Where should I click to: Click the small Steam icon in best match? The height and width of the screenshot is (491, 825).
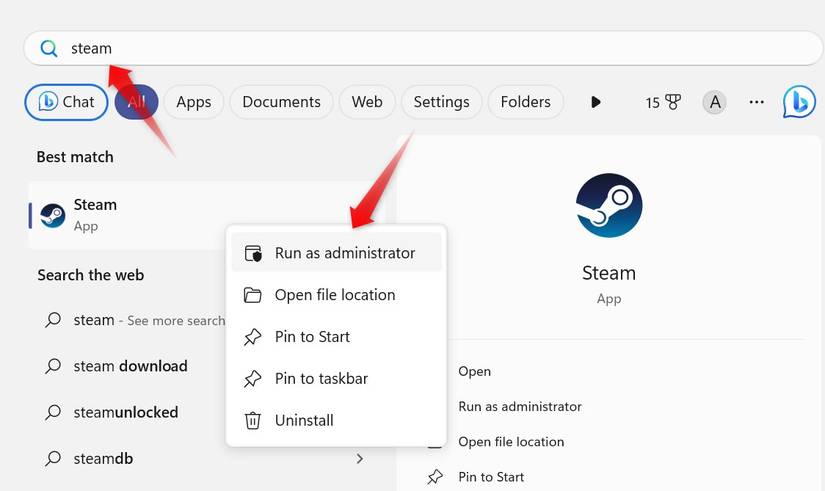pos(53,215)
